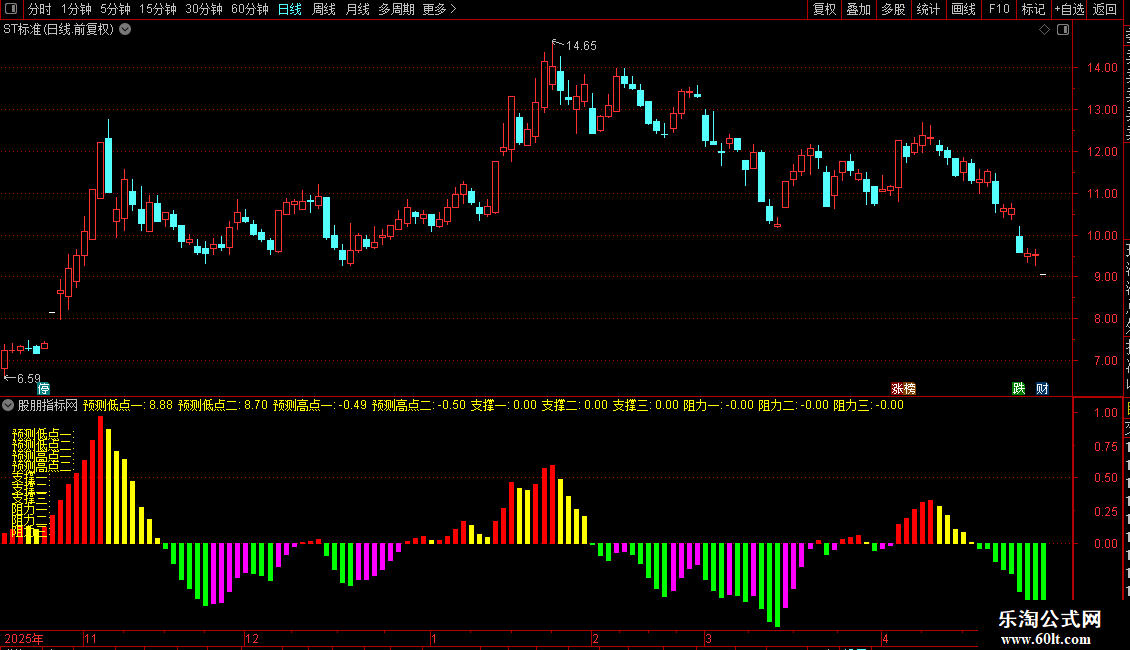Image resolution: width=1130 pixels, height=650 pixels.
Task: Click the month 4 marker on date axis
Action: 885,638
